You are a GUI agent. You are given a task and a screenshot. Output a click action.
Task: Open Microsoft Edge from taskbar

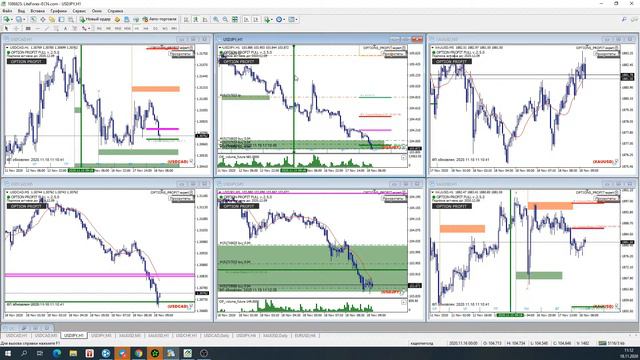tap(57, 353)
